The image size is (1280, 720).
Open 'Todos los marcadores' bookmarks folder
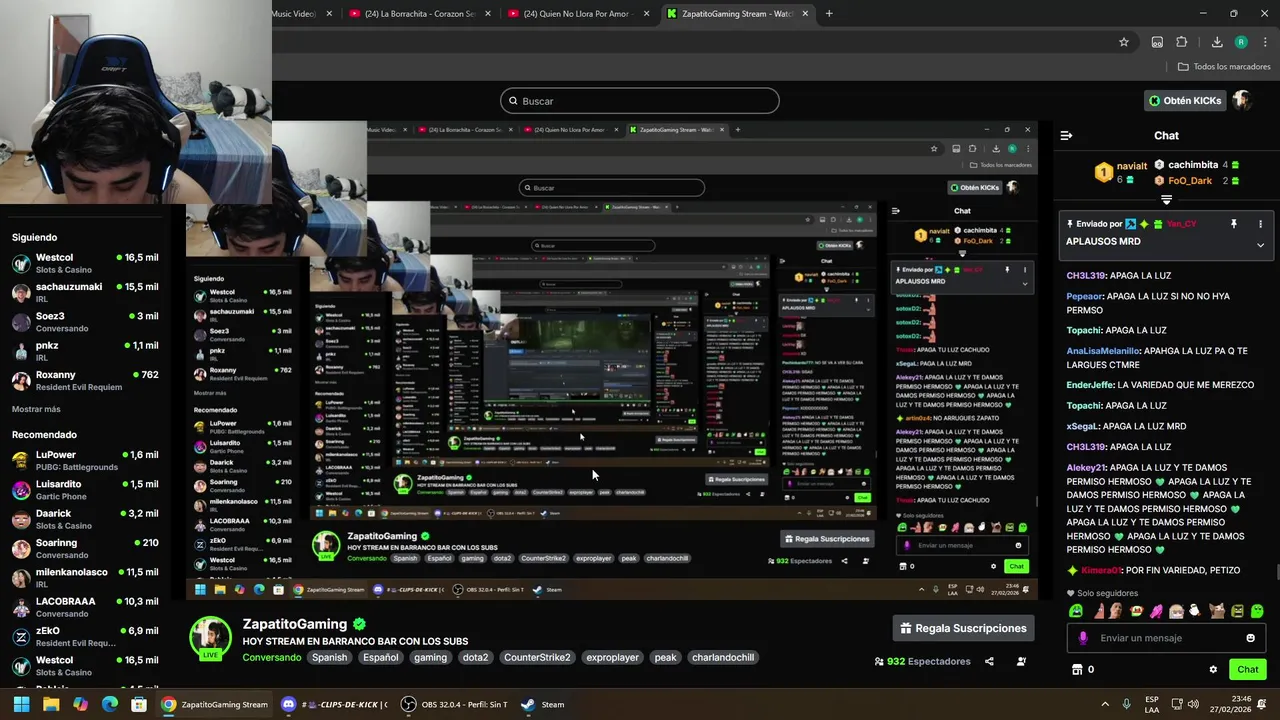click(1223, 67)
